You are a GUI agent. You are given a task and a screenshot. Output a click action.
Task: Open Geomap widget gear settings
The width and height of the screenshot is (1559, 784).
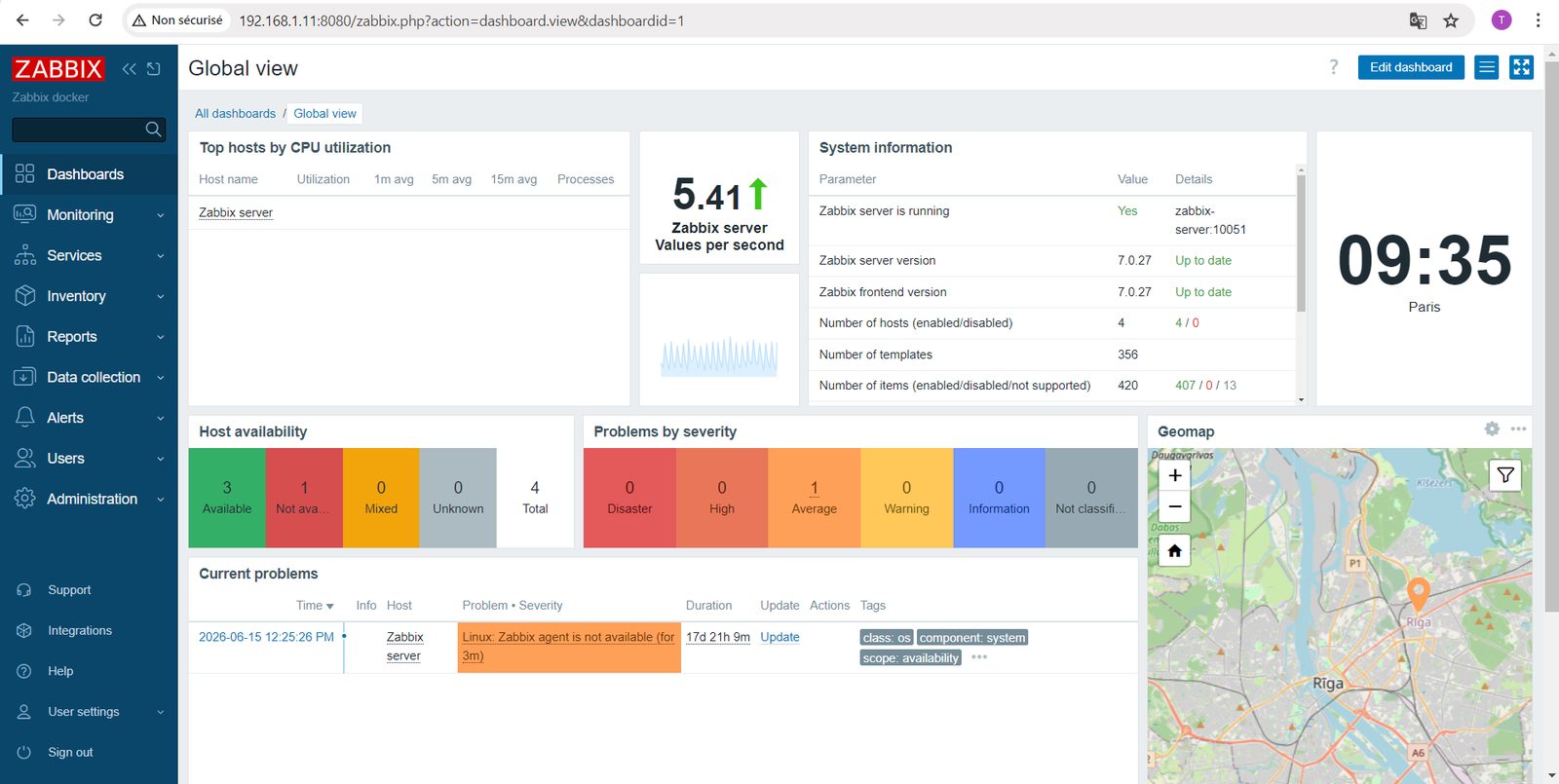pos(1492,429)
